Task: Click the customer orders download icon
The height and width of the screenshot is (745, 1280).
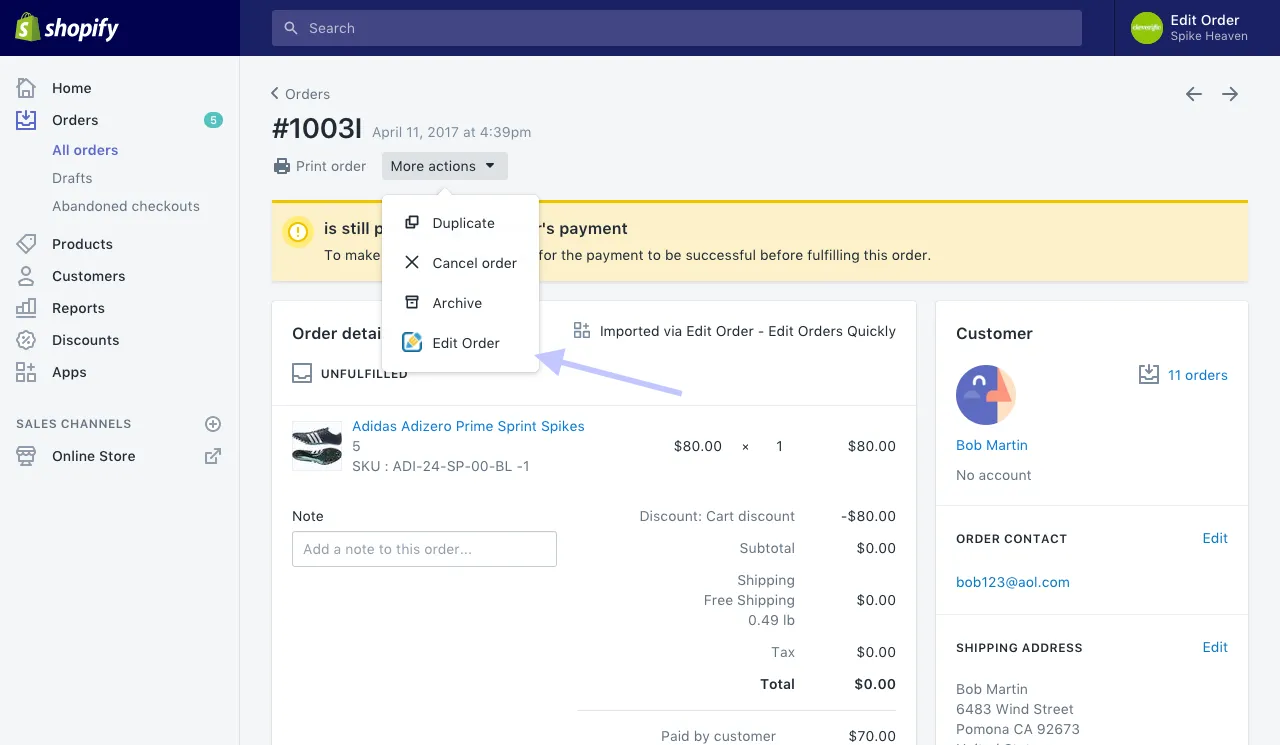Action: pos(1149,375)
